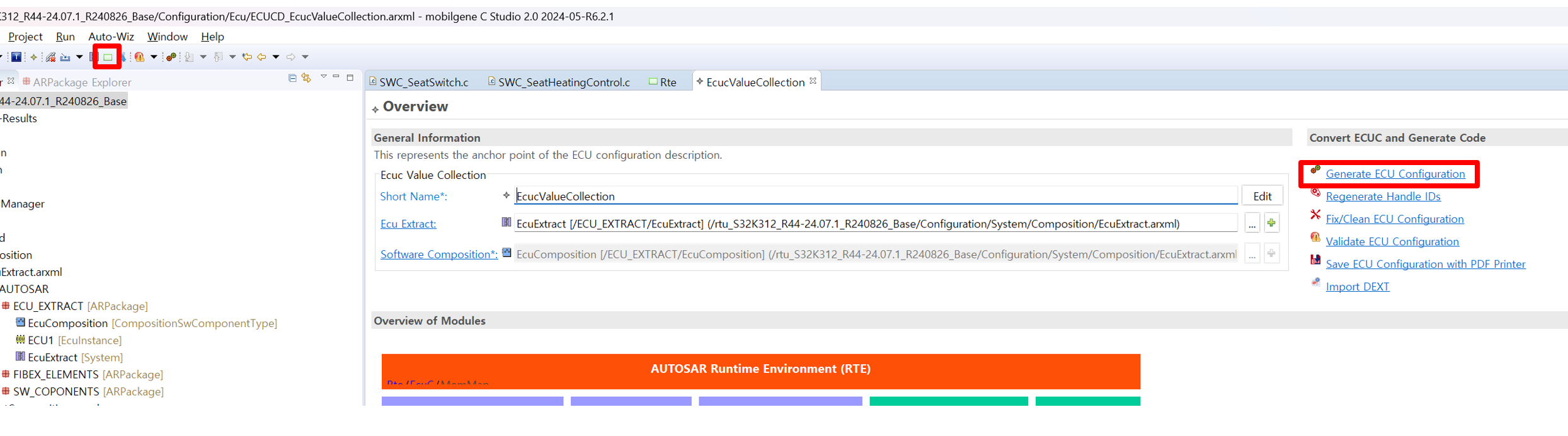
Task: Click the Generate ECU Configuration link
Action: point(1395,174)
